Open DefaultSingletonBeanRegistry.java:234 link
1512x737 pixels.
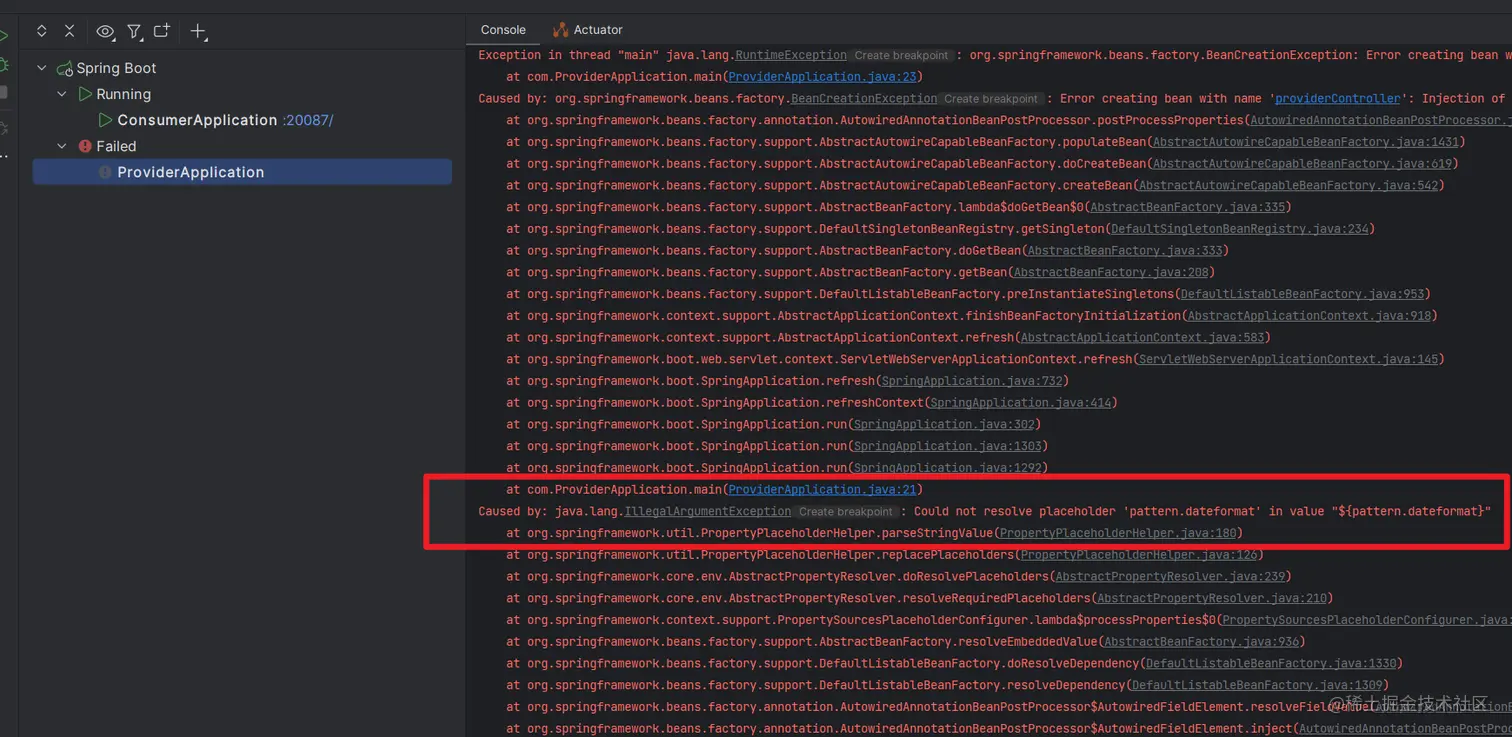[x=1239, y=229]
